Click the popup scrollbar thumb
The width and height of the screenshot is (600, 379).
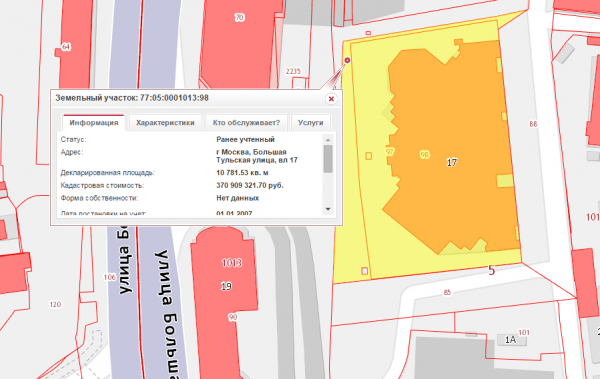(328, 158)
